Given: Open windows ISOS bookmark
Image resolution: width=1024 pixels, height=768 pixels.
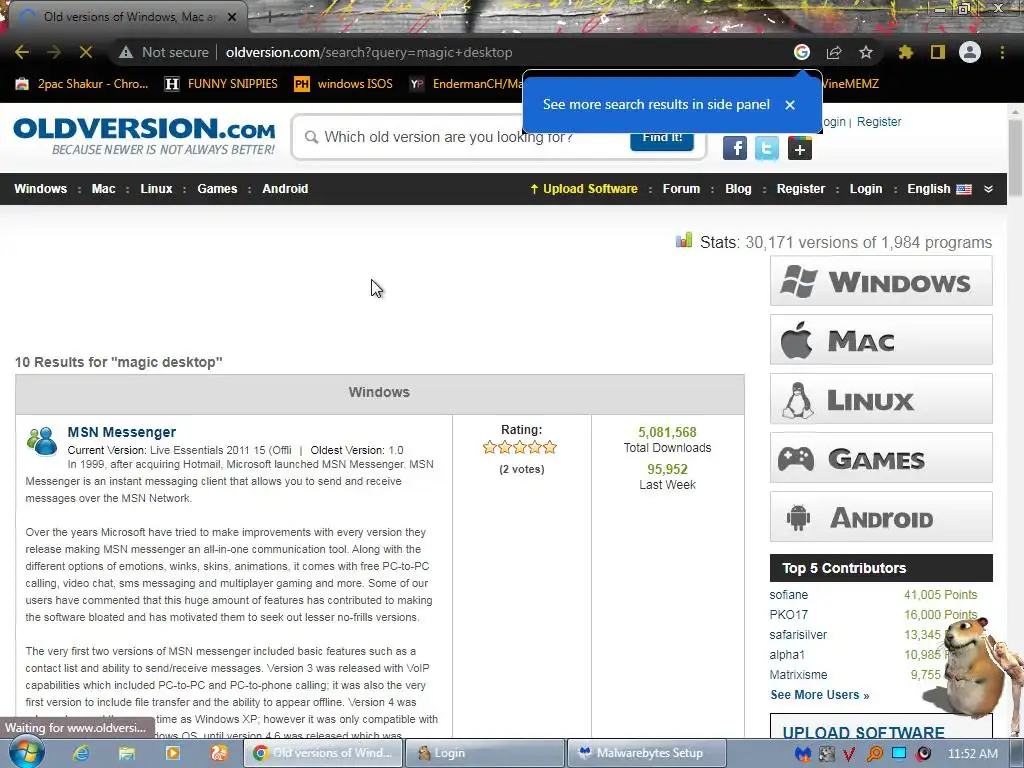Looking at the screenshot, I should pos(344,84).
